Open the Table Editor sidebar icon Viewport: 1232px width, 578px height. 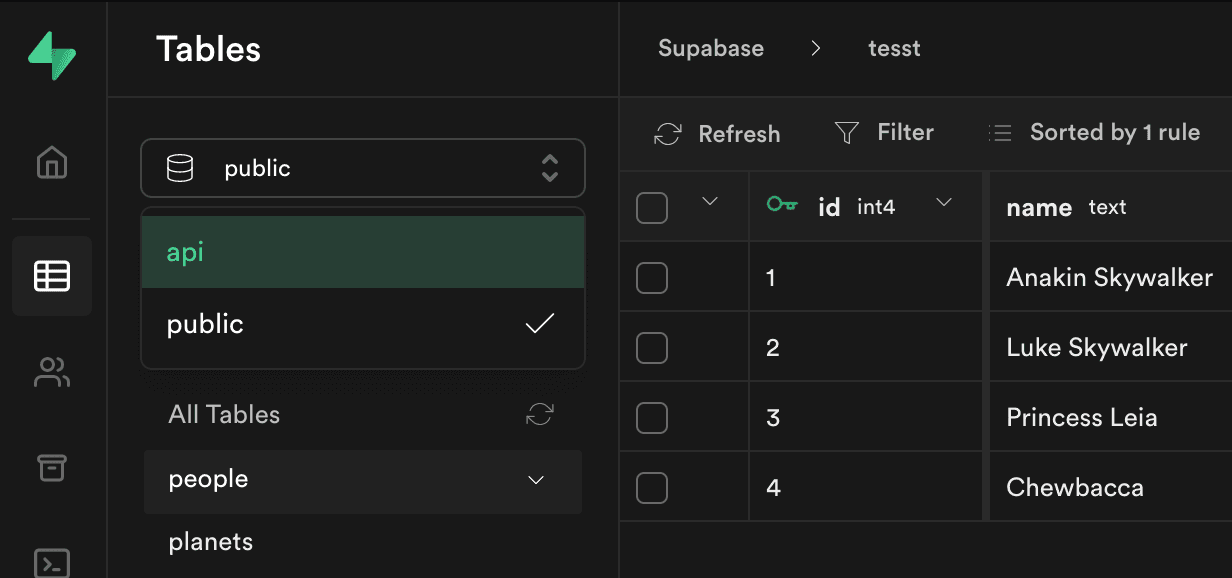click(x=52, y=276)
